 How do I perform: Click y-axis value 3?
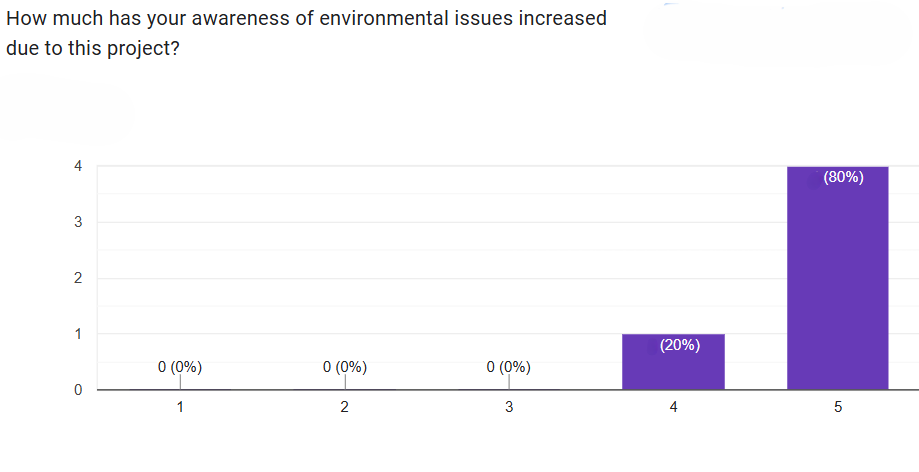click(78, 222)
